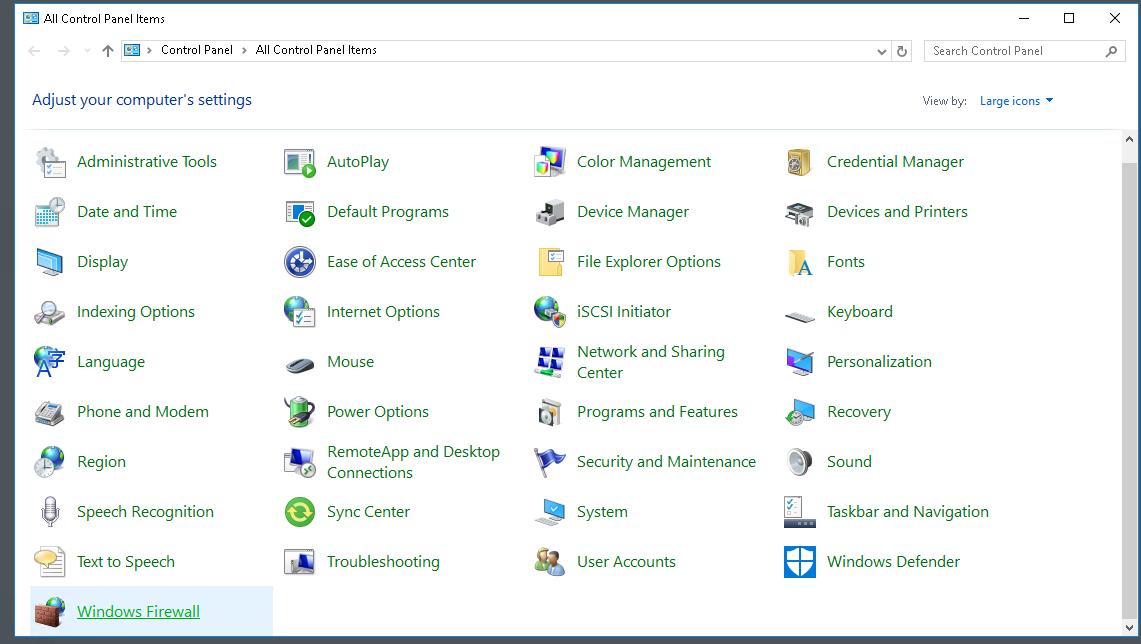Expand the View by Large icons dropdown
Screen dimensions: 1141x644
click(1017, 101)
